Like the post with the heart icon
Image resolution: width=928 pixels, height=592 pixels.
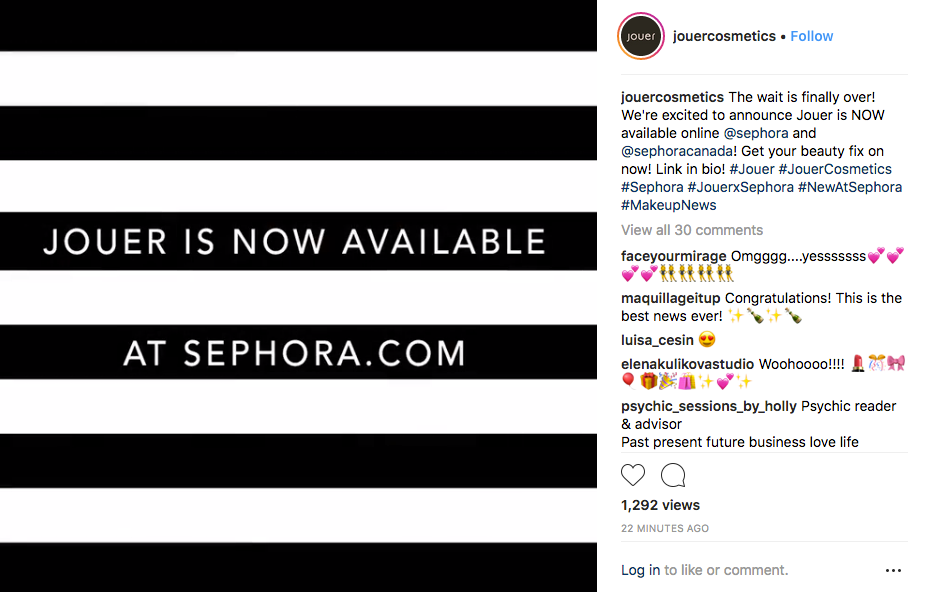(x=633, y=475)
